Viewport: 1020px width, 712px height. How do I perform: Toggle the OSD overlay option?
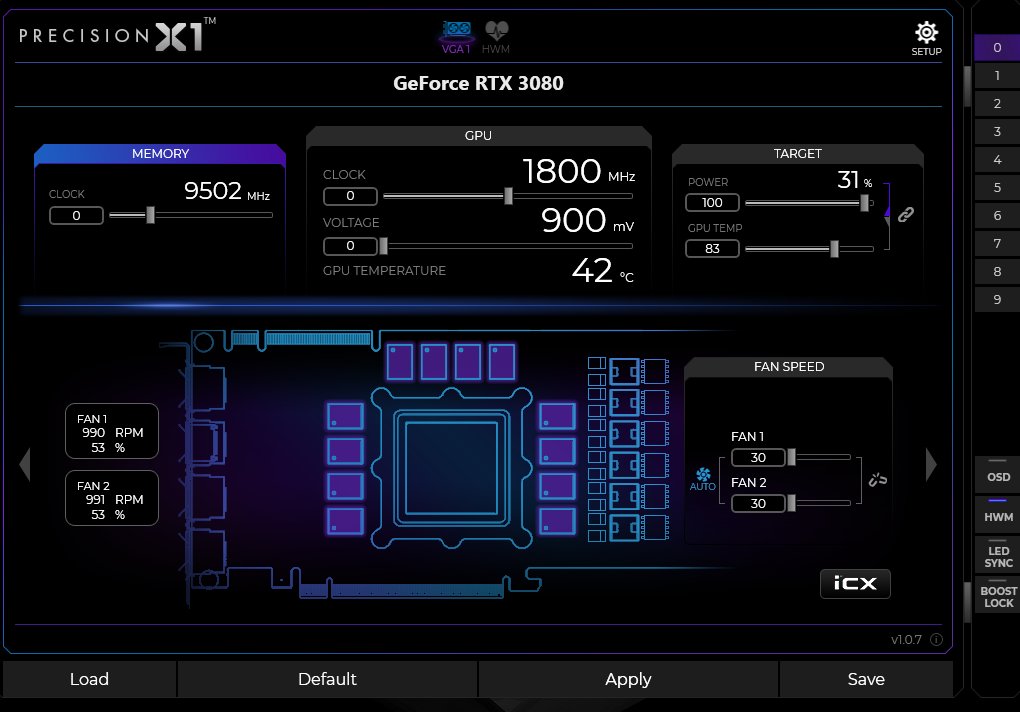998,475
